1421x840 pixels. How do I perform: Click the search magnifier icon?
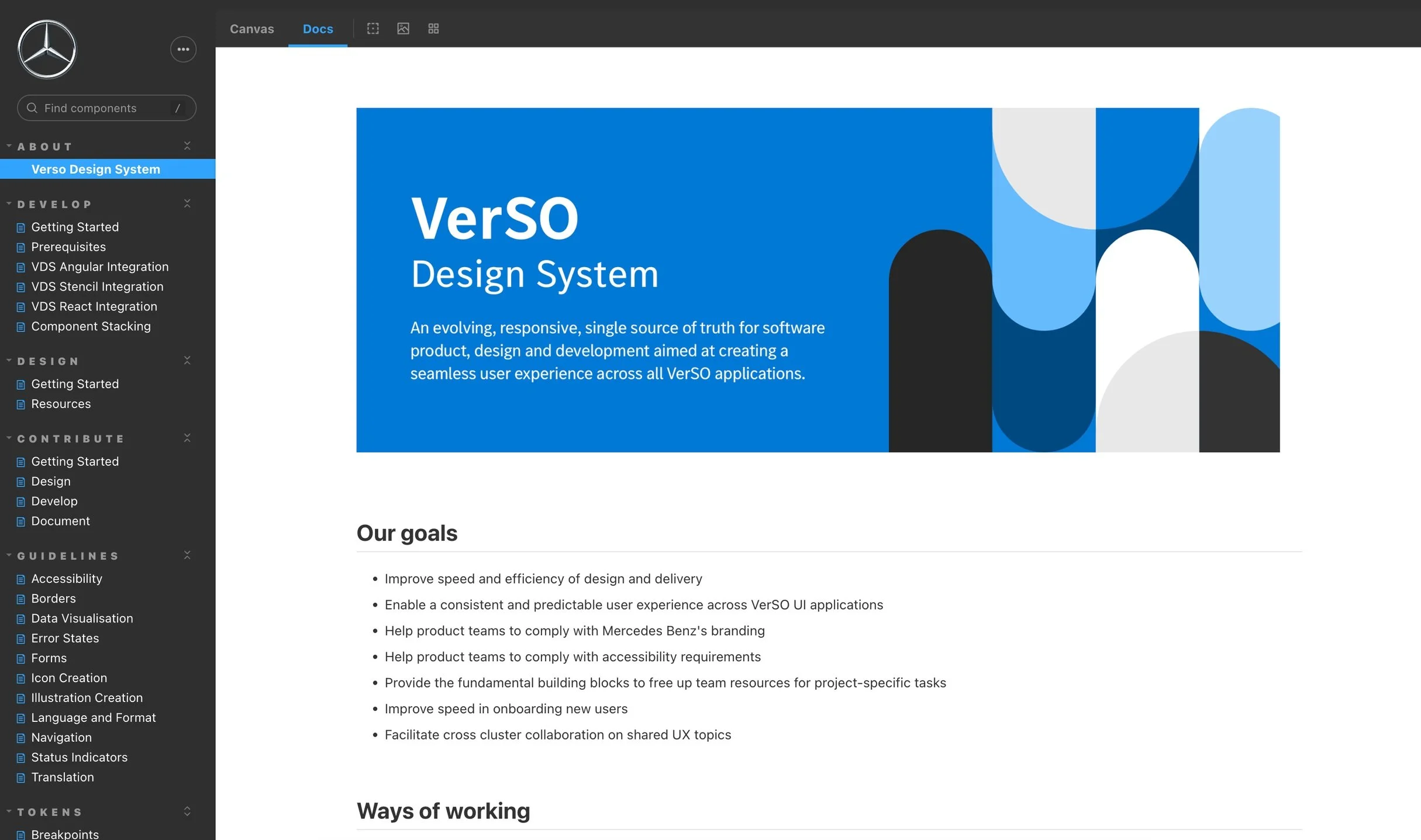click(32, 108)
